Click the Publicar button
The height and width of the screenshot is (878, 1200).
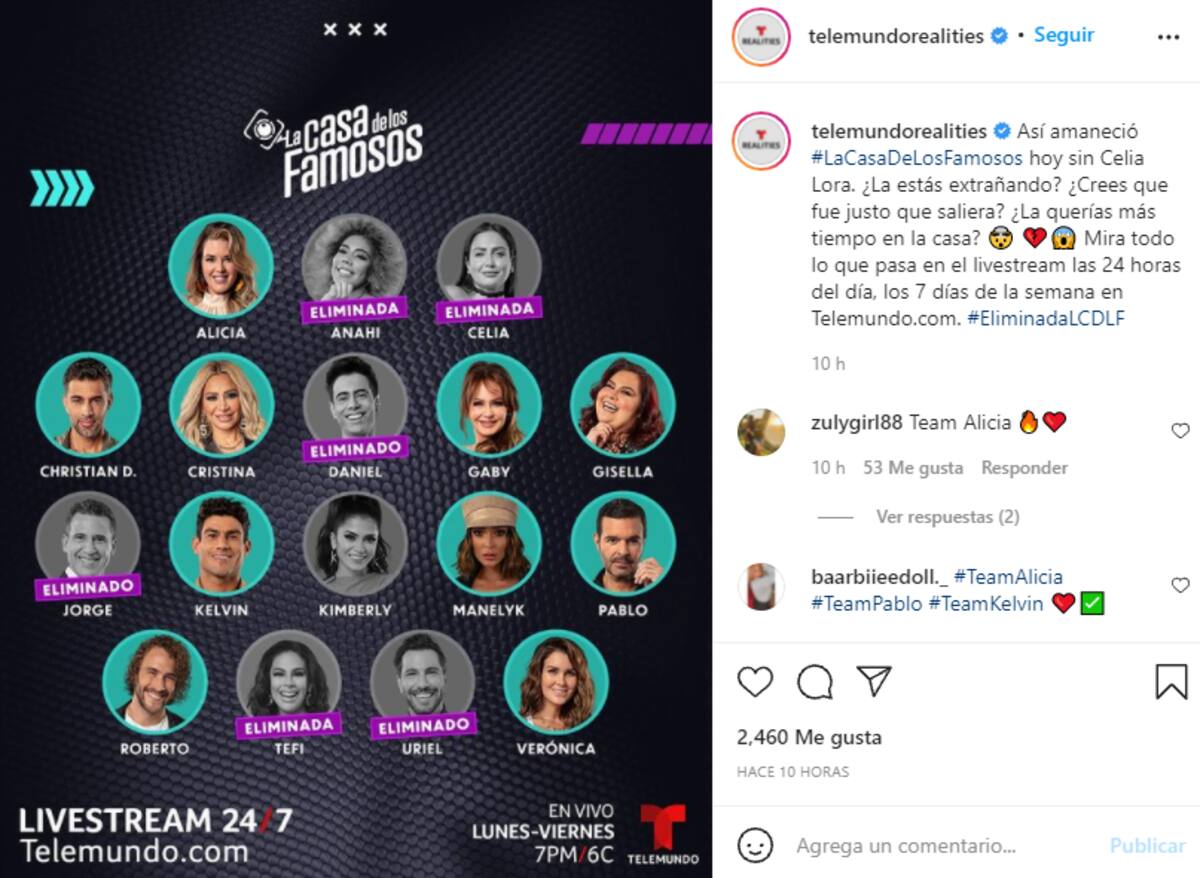pos(1147,846)
